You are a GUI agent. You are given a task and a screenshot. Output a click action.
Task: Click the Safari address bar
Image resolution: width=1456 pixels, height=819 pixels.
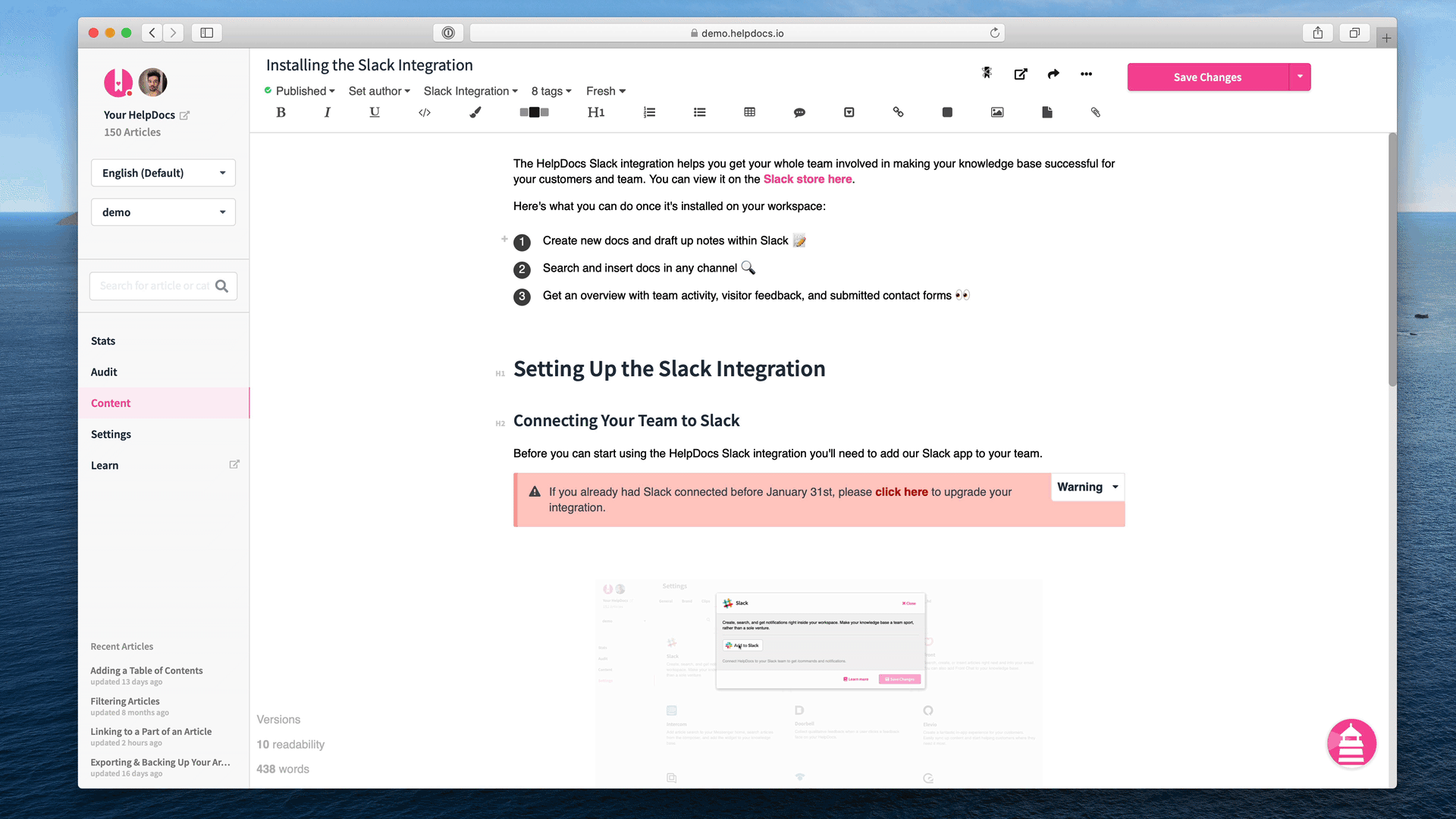737,33
